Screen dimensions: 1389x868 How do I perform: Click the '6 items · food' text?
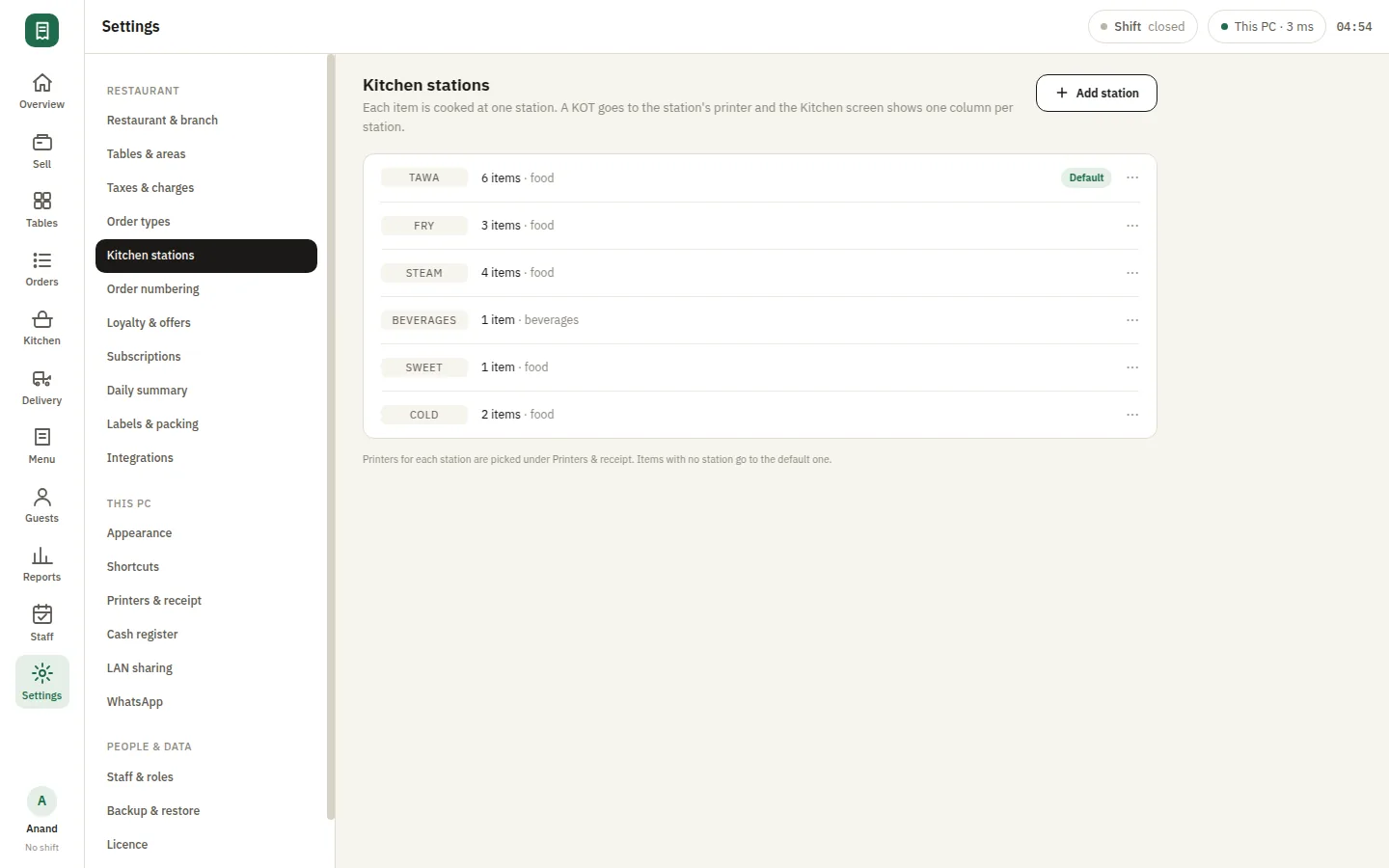coord(518,178)
